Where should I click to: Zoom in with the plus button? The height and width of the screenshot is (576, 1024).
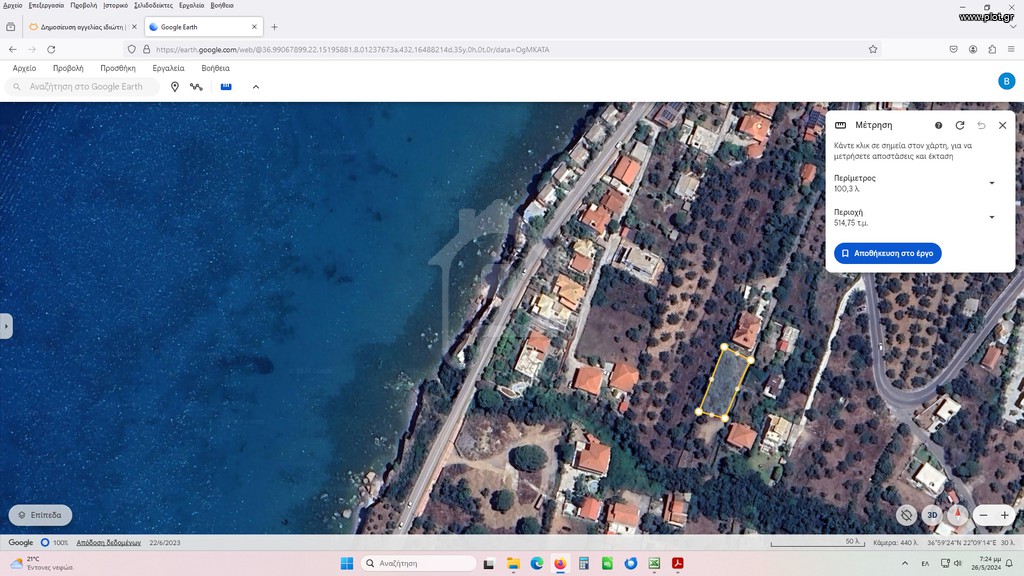click(x=1004, y=515)
